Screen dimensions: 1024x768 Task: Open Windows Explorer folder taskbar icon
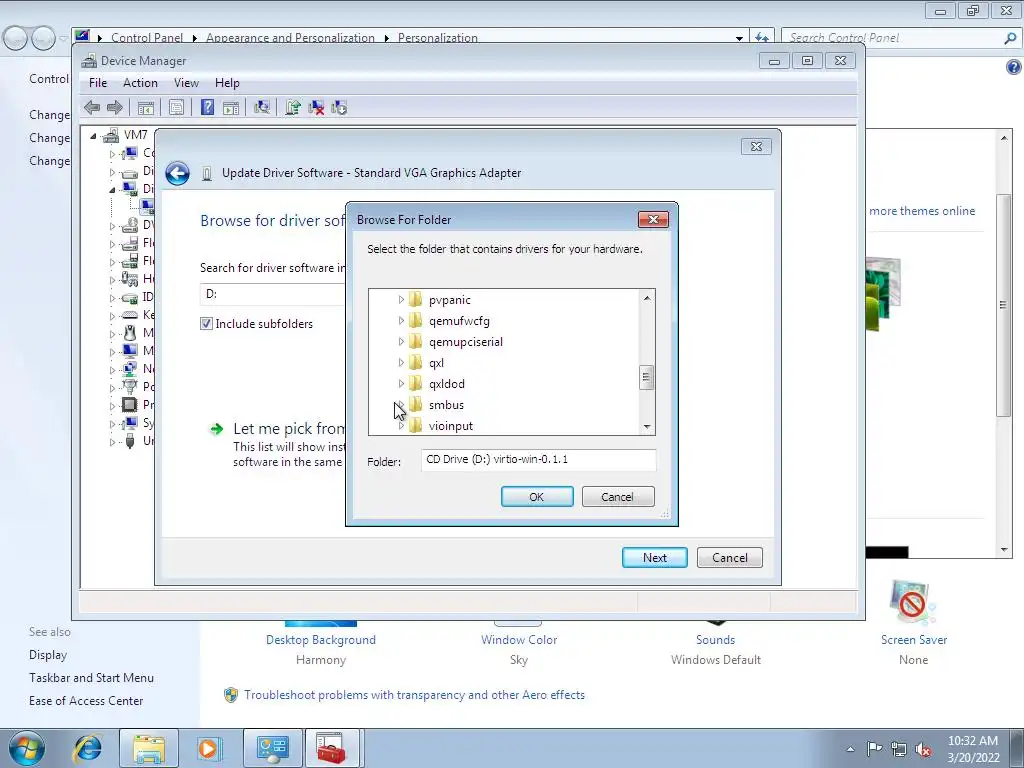(x=149, y=748)
